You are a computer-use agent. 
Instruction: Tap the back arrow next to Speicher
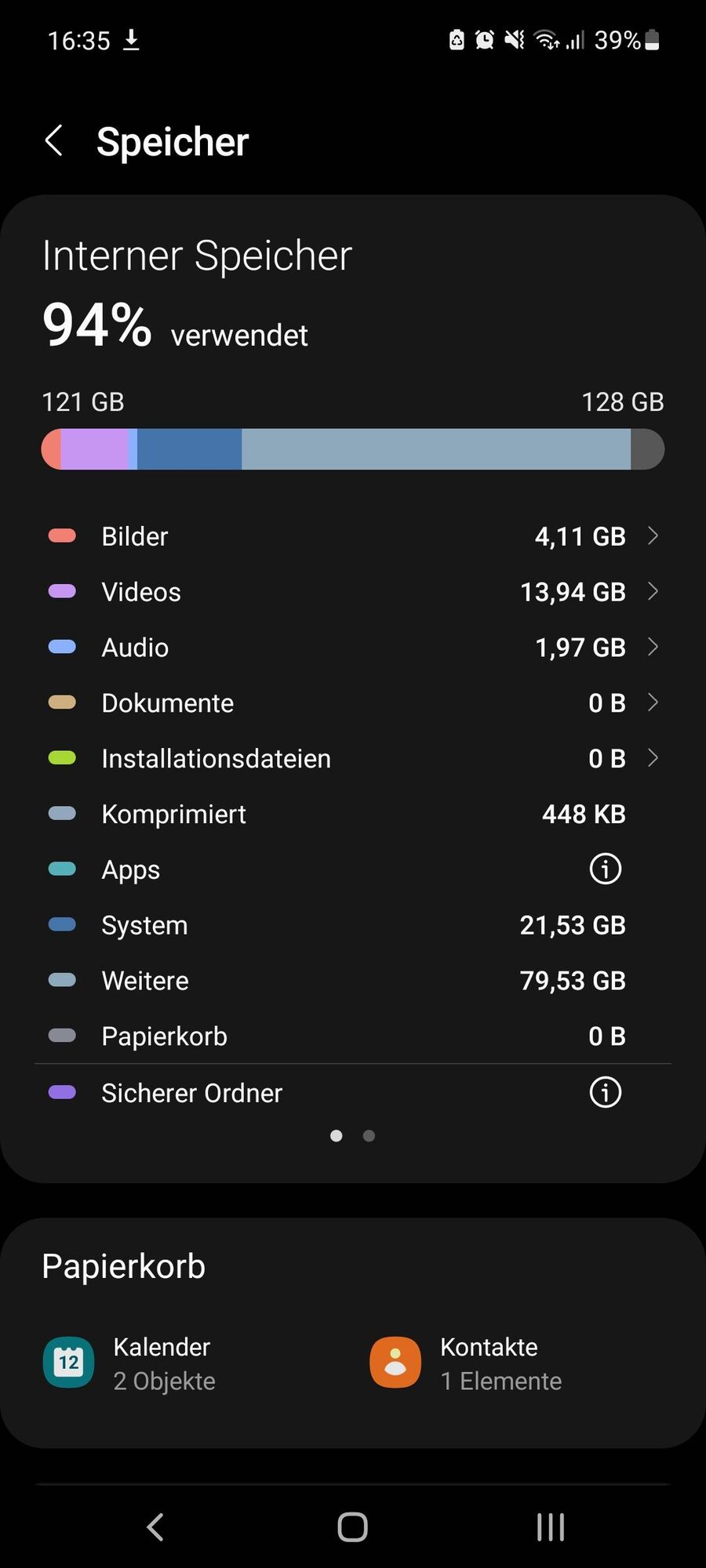coord(53,141)
